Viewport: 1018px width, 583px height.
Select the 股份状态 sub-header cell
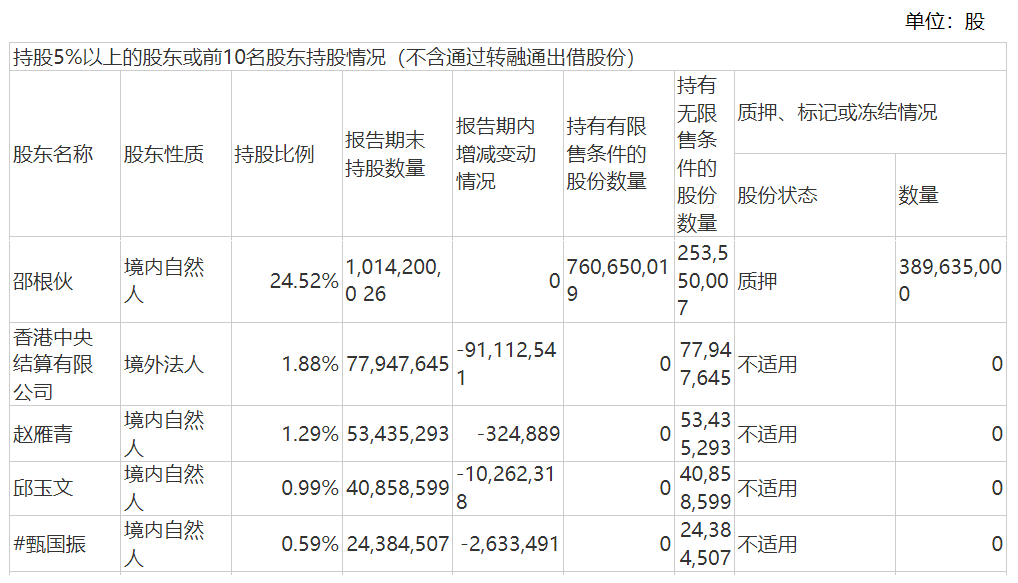tap(778, 195)
